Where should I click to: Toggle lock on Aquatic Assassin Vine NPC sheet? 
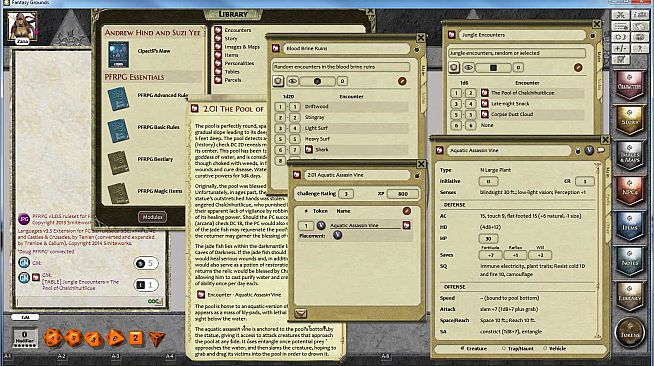tap(578, 150)
